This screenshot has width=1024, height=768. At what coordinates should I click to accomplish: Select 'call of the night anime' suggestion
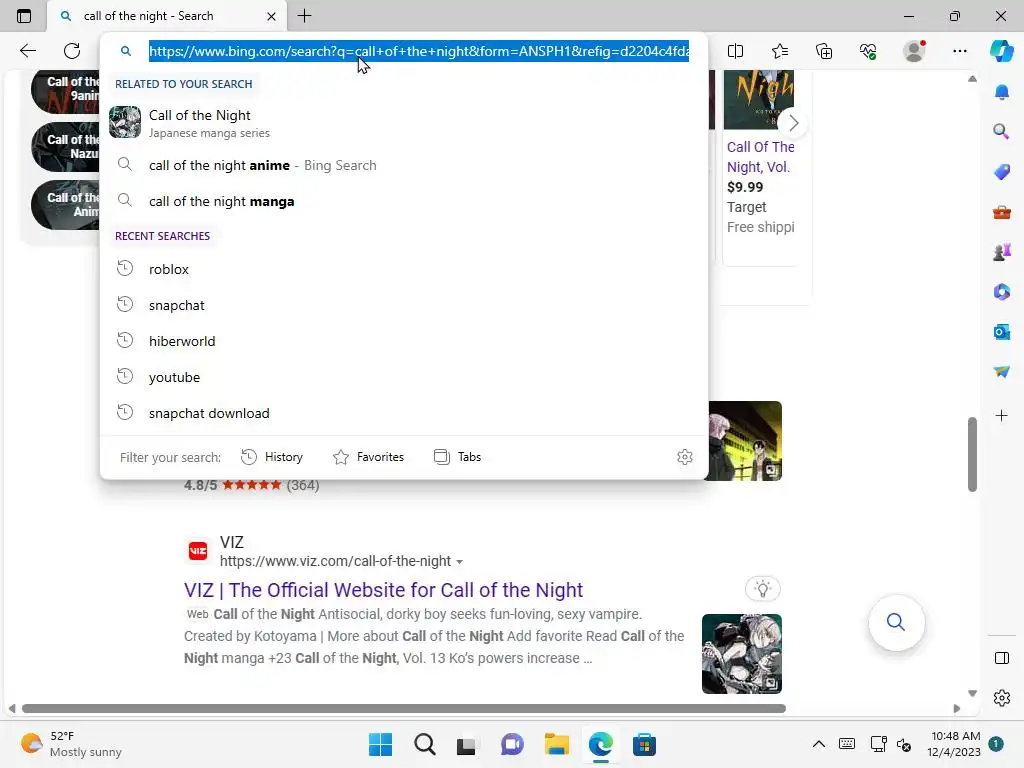[x=404, y=165]
